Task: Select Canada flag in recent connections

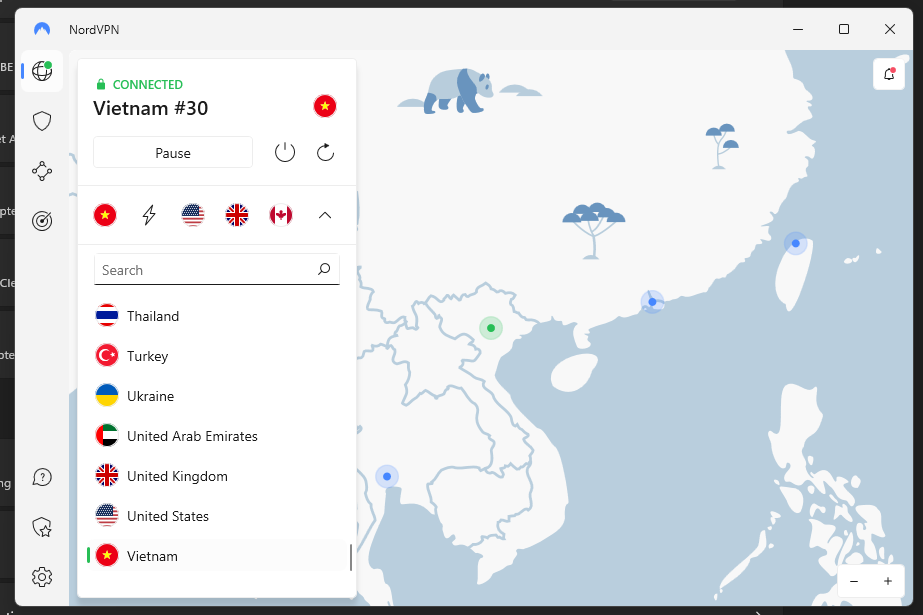Action: pyautogui.click(x=281, y=215)
